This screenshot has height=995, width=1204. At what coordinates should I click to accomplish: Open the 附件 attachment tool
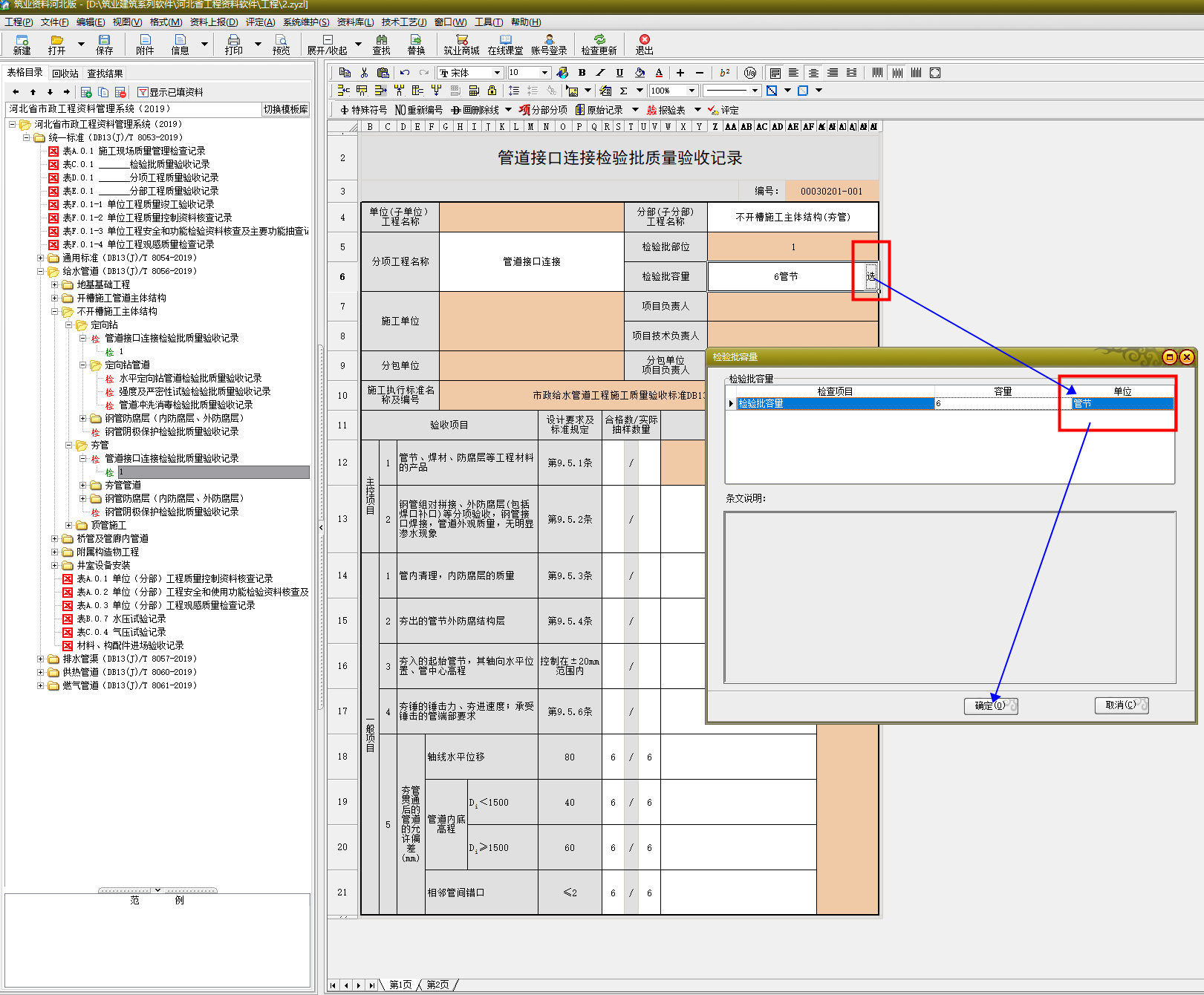pos(145,45)
